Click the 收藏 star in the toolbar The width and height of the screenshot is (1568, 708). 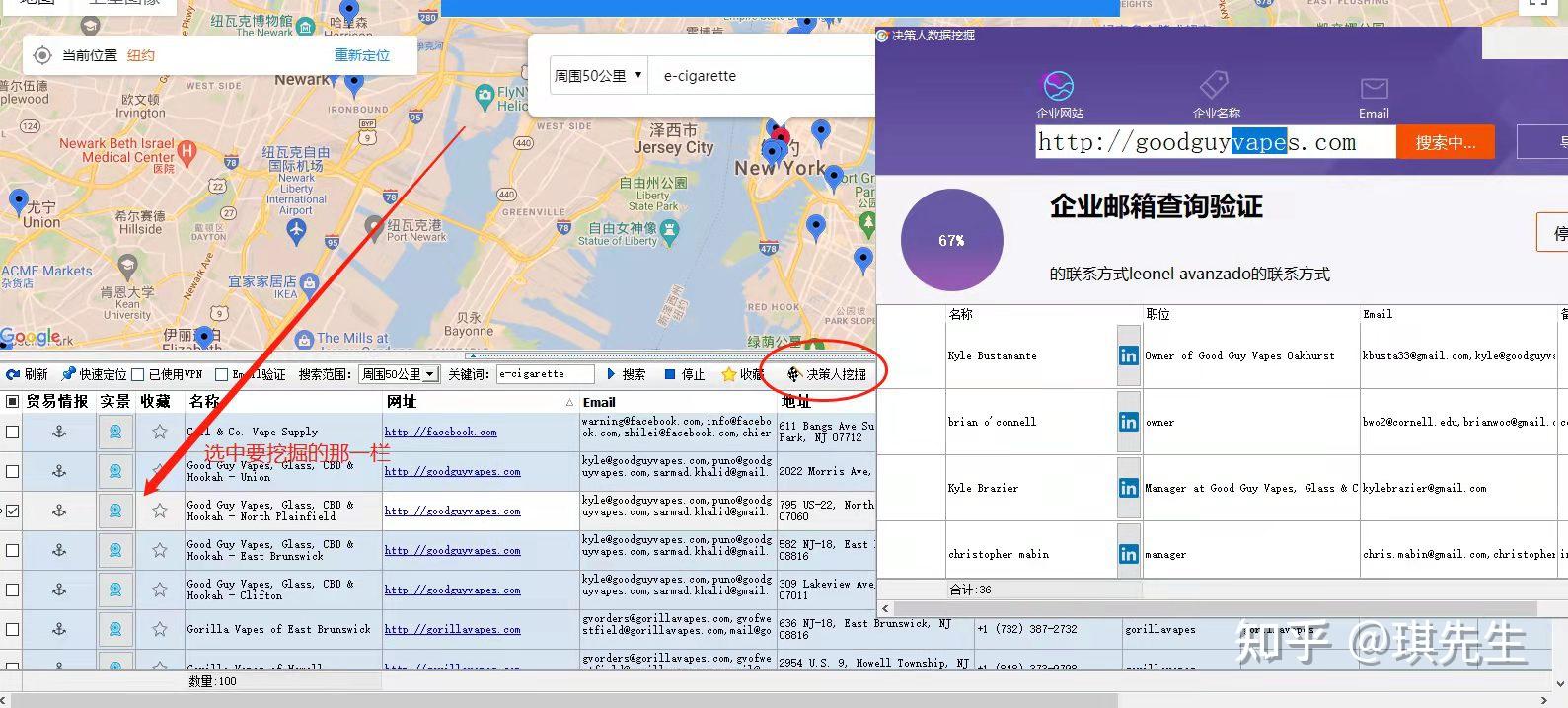coord(729,374)
